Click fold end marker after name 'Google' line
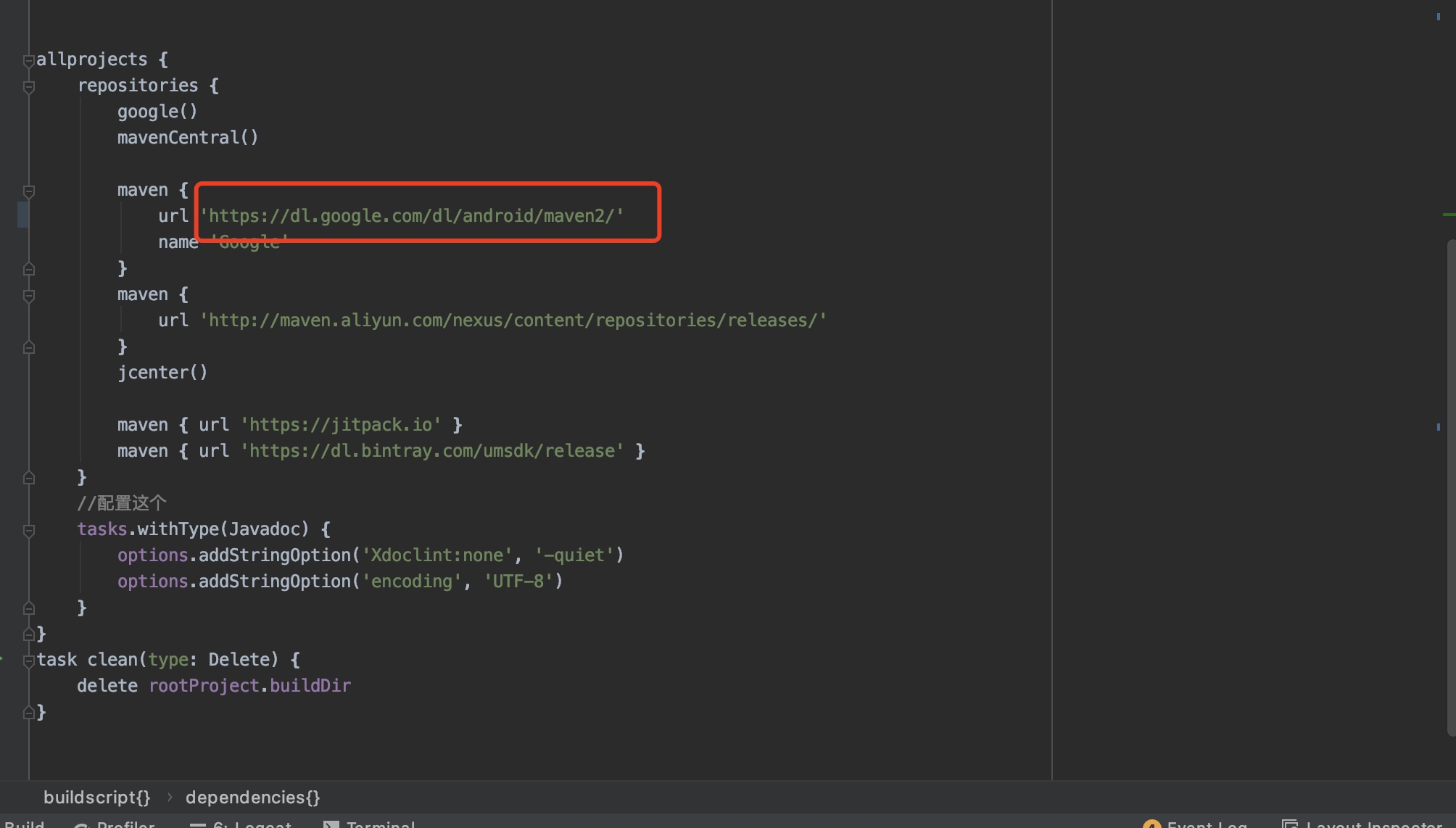The image size is (1456, 828). coord(29,269)
